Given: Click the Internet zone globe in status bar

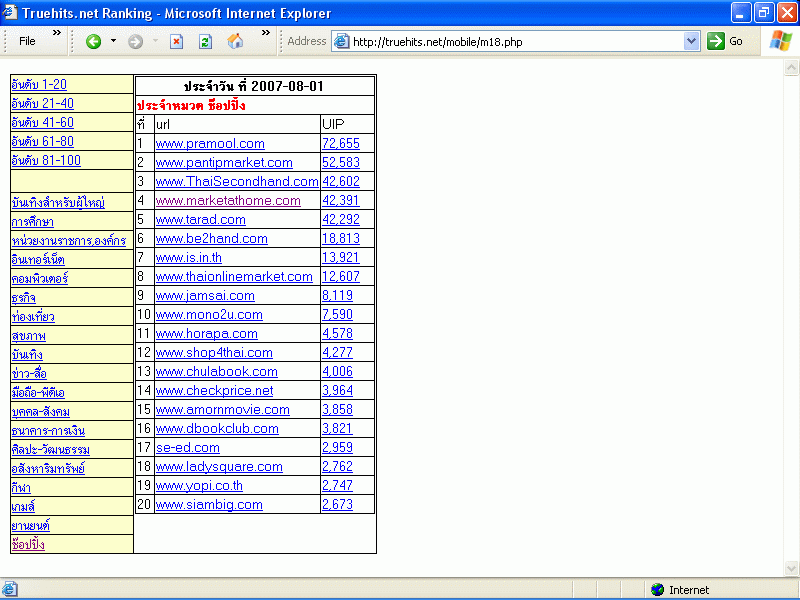Looking at the screenshot, I should [x=657, y=589].
